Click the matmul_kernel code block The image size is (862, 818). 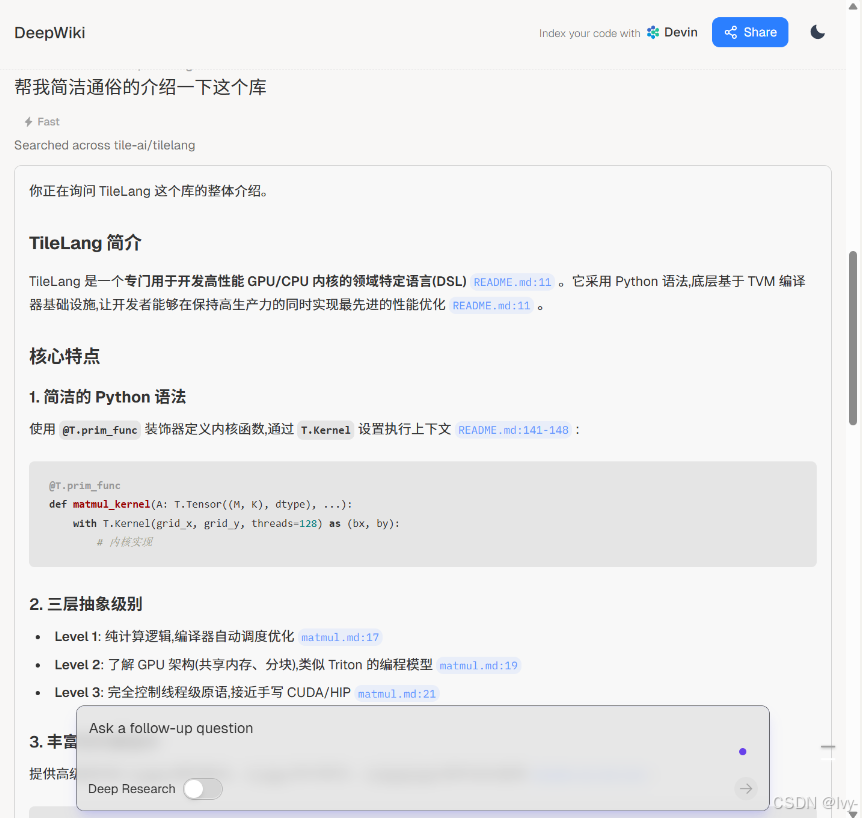pos(423,514)
